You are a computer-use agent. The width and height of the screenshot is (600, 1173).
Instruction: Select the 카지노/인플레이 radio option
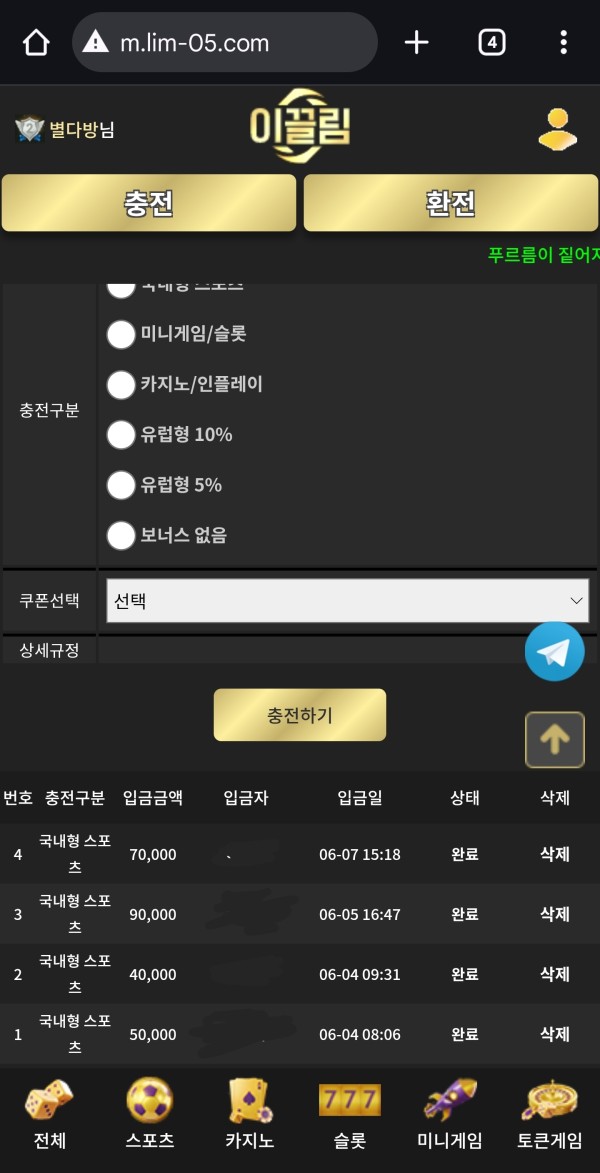point(121,384)
